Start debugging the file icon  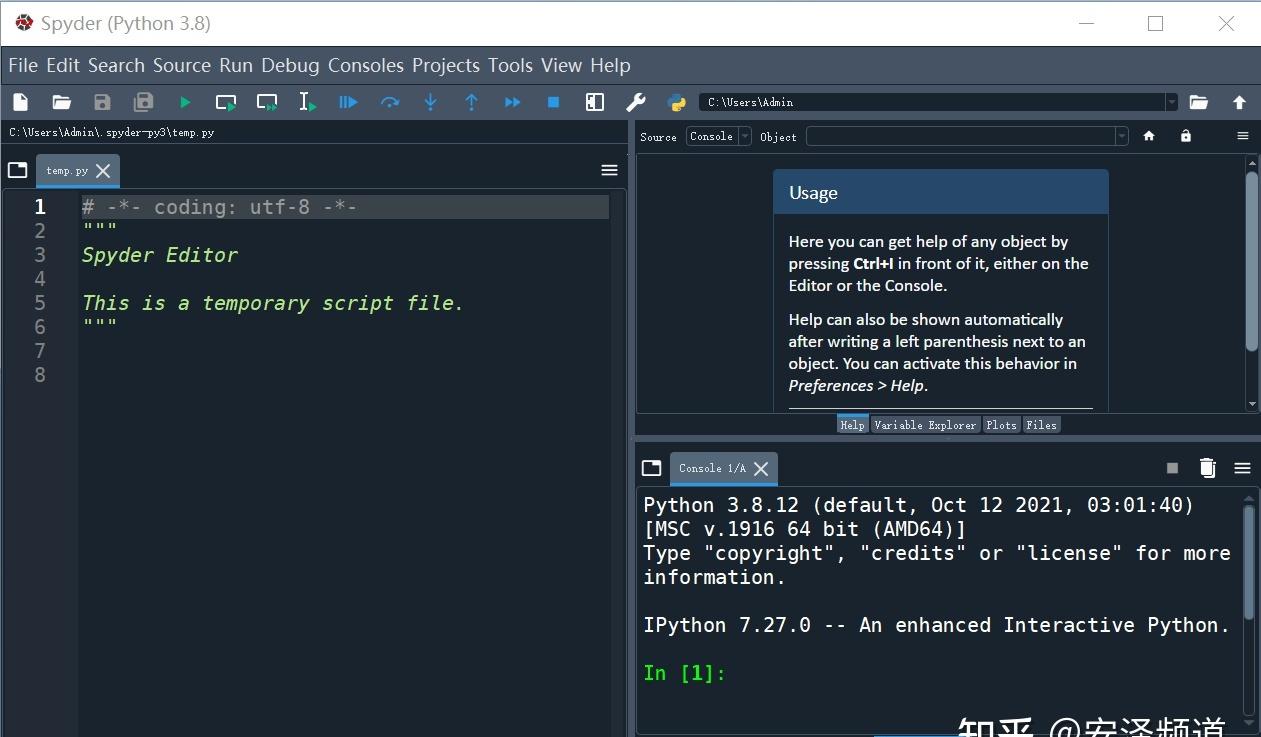348,102
